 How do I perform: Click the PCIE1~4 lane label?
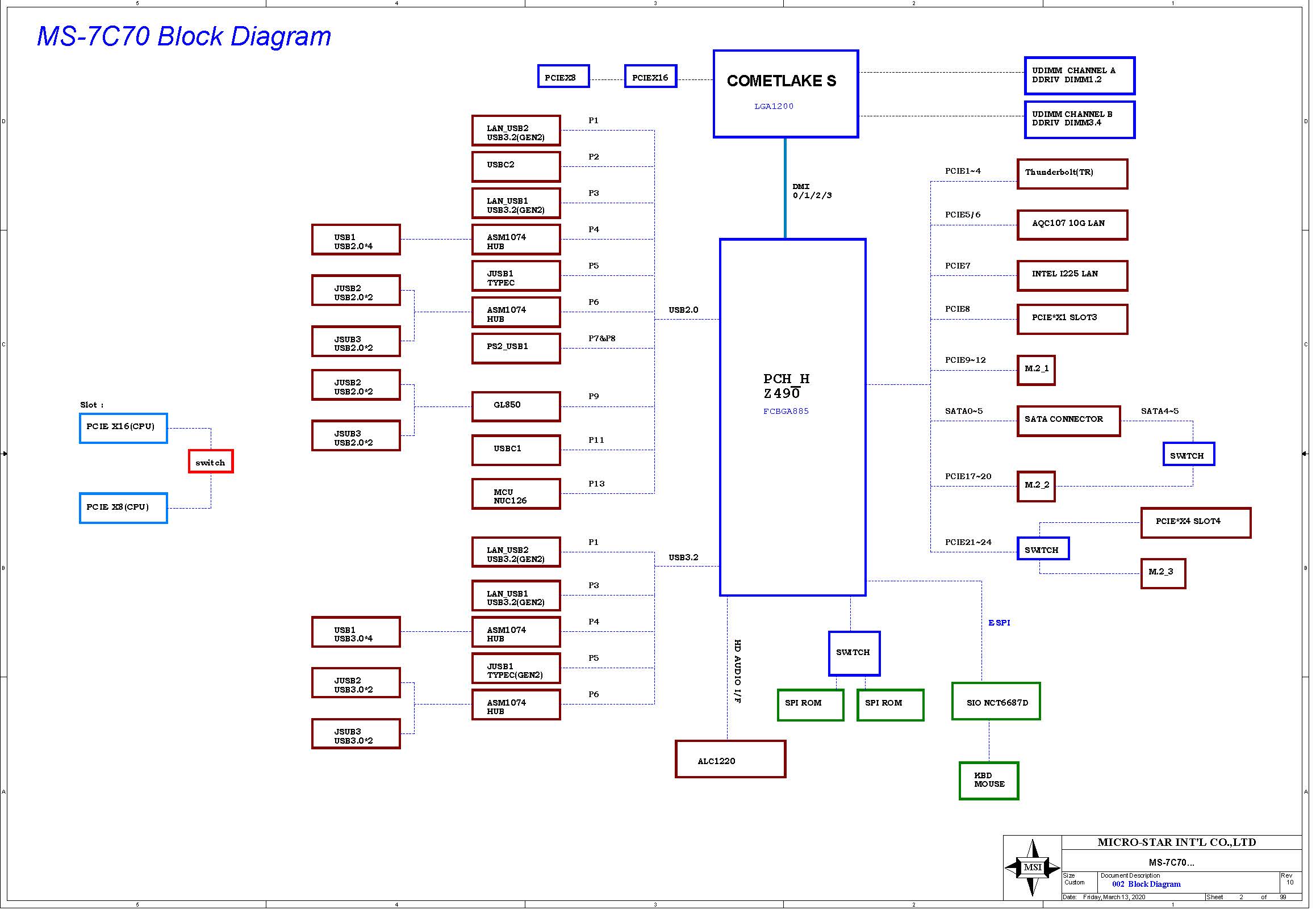pos(963,170)
